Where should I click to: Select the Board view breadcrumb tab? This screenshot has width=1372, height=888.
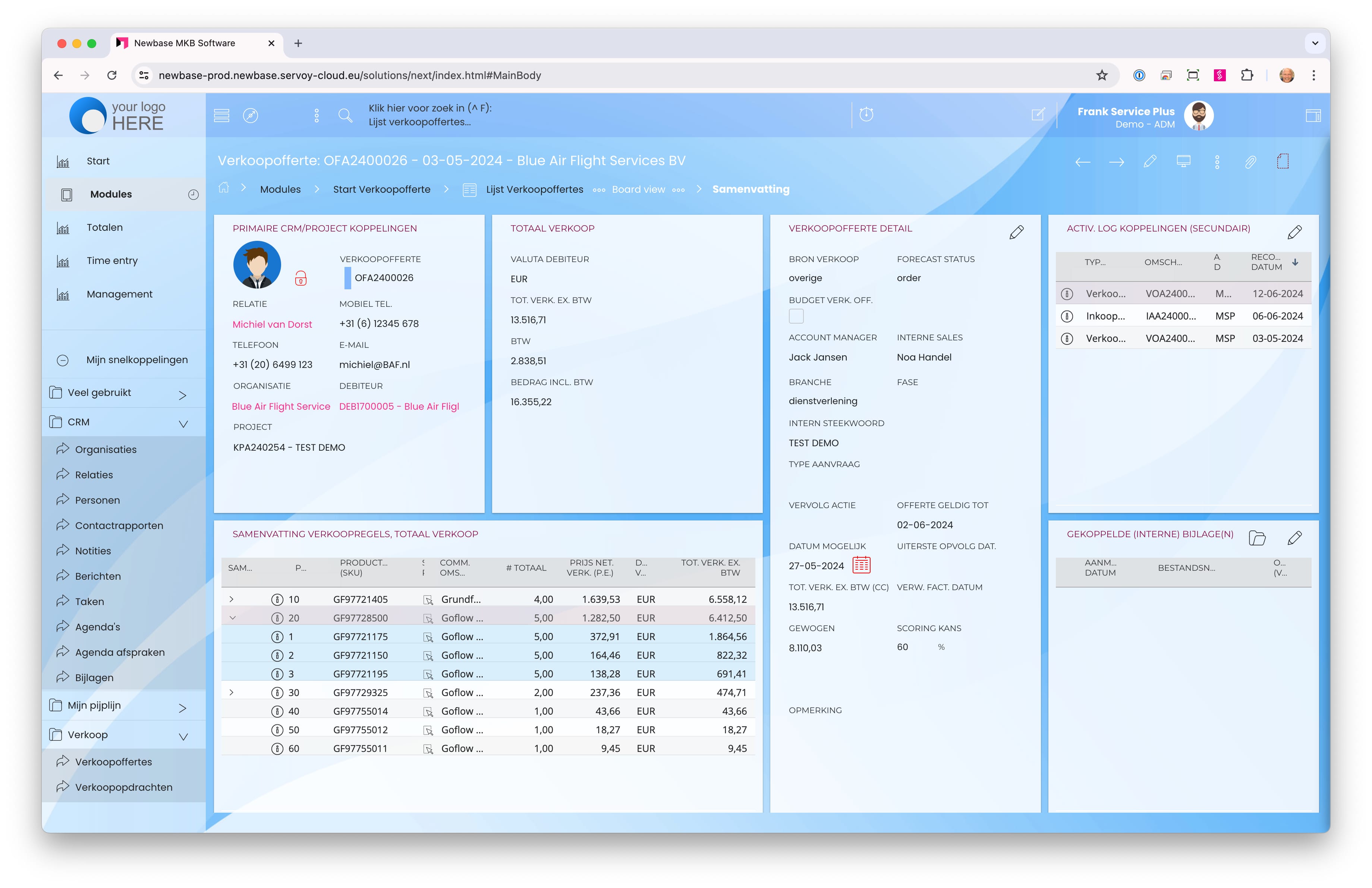click(x=638, y=189)
